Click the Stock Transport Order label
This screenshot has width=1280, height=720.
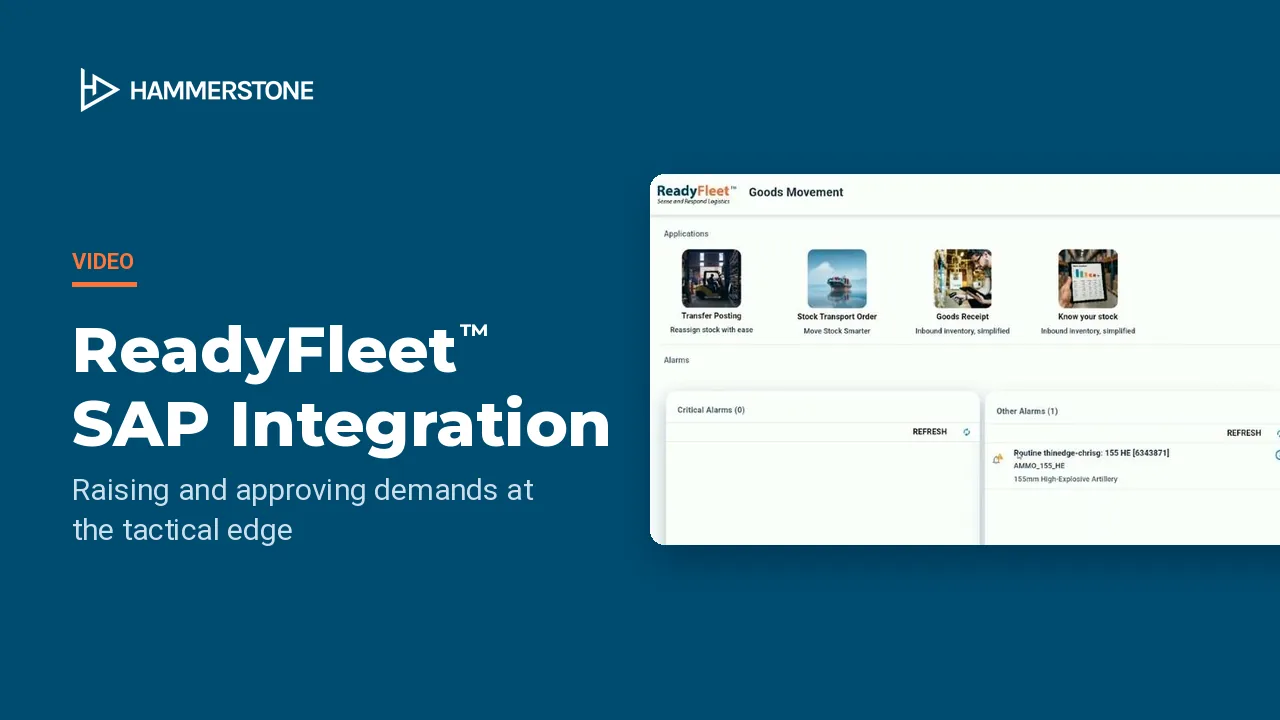point(837,317)
